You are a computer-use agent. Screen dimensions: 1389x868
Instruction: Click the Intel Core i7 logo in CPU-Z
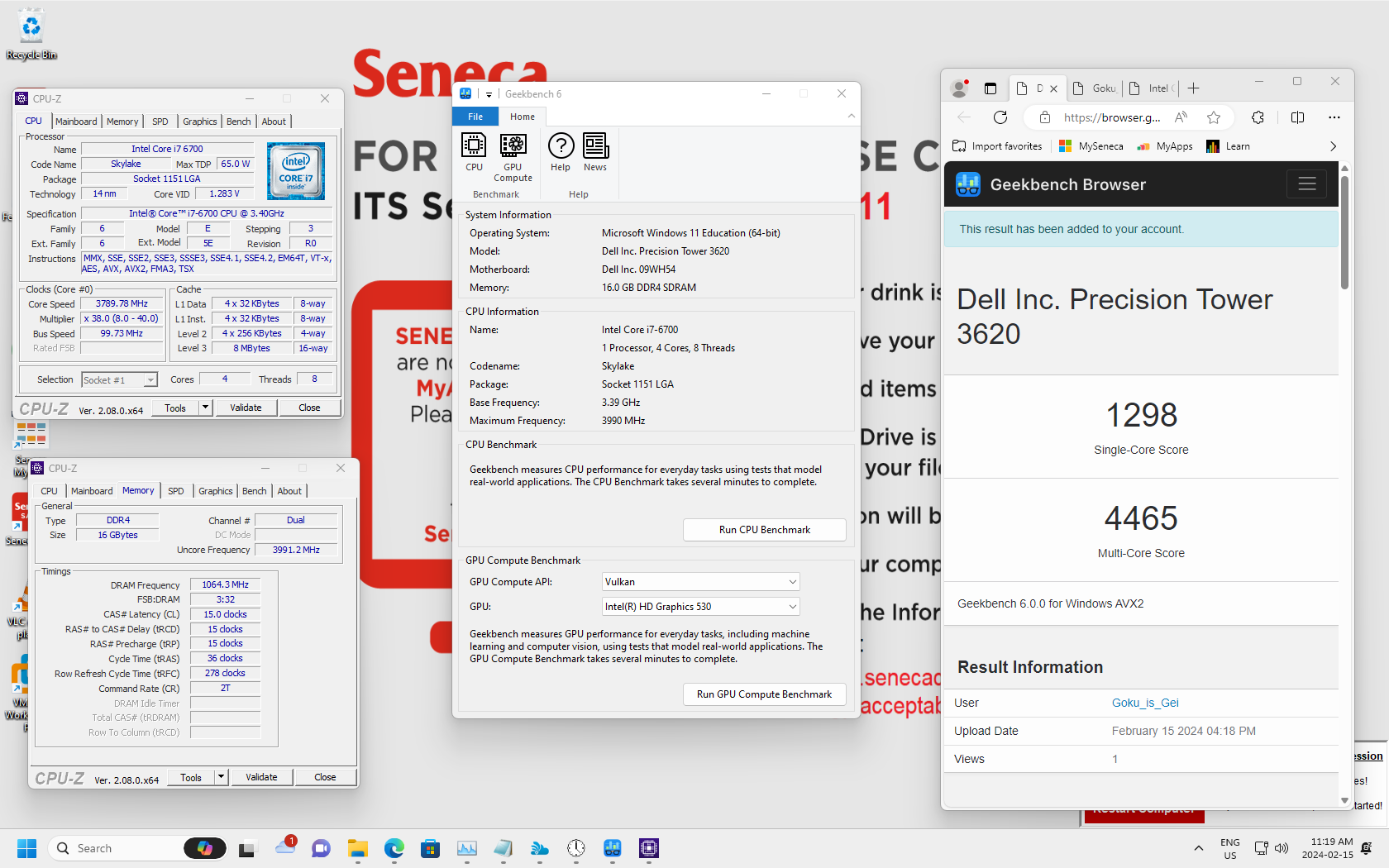pyautogui.click(x=296, y=171)
